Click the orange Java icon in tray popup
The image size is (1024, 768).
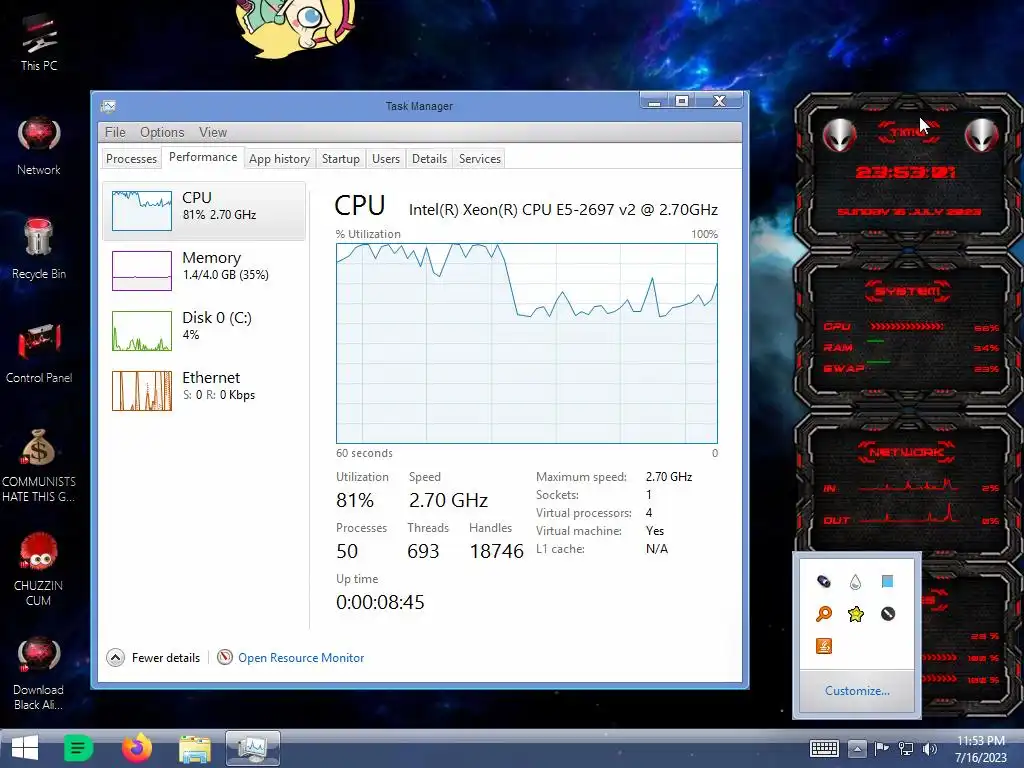(x=824, y=646)
